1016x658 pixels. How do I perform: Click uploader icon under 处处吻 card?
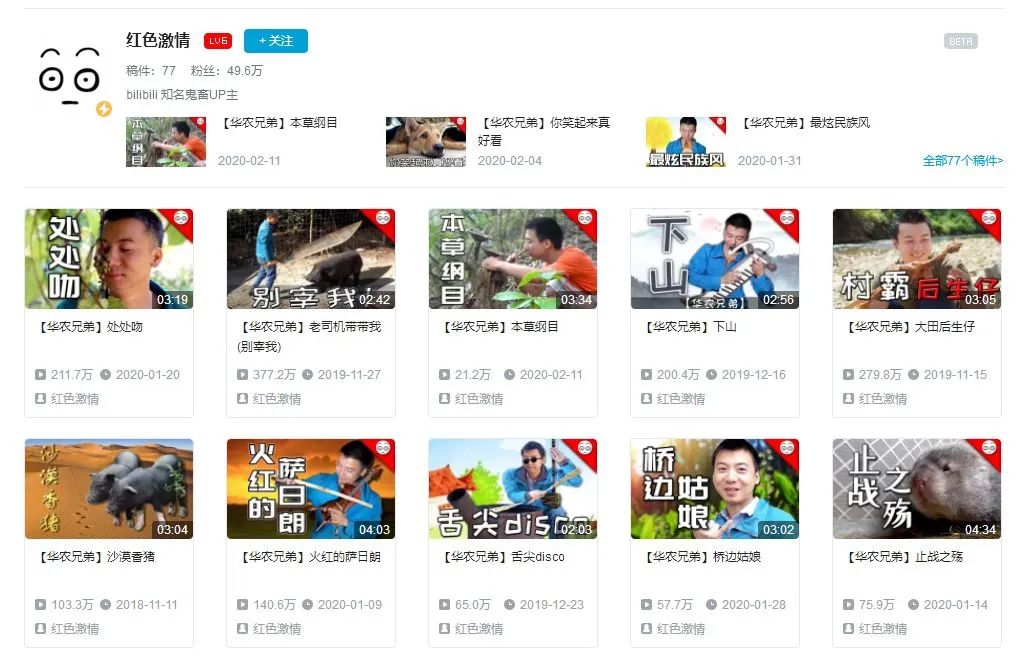coord(40,399)
